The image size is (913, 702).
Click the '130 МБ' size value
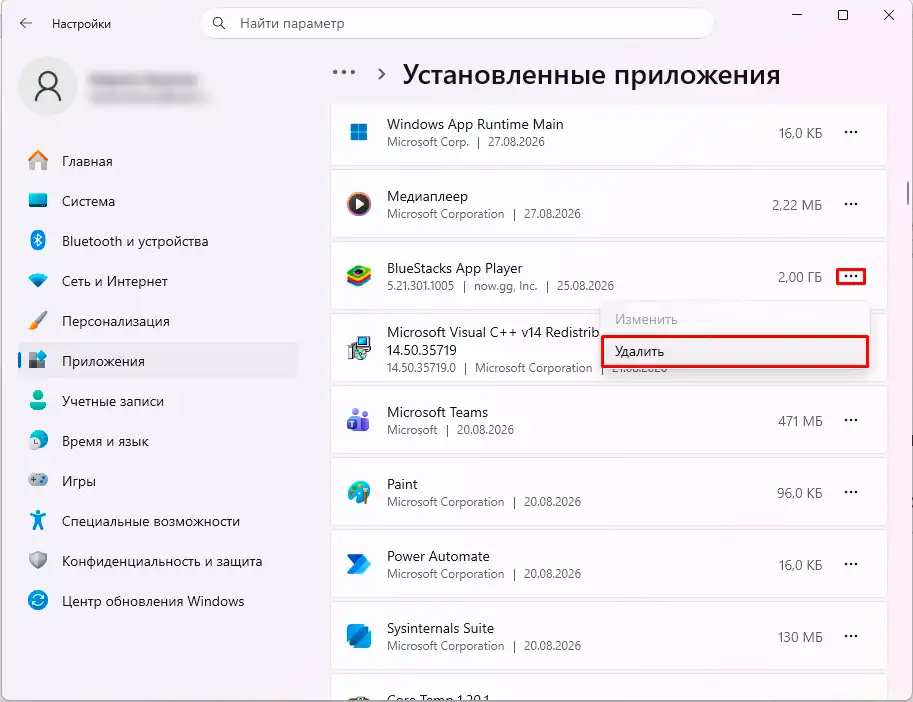point(800,637)
